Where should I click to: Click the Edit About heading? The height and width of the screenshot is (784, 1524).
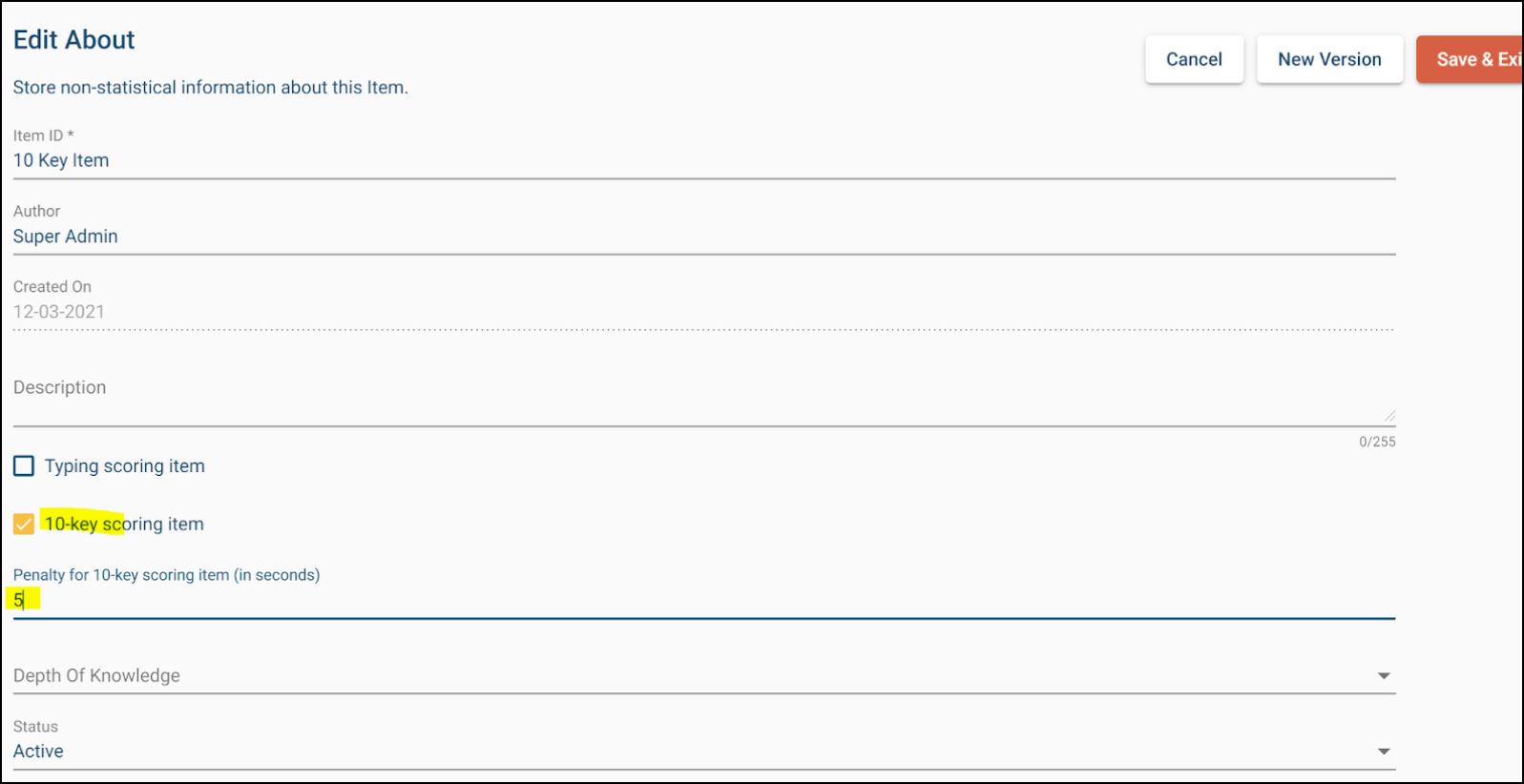[73, 39]
